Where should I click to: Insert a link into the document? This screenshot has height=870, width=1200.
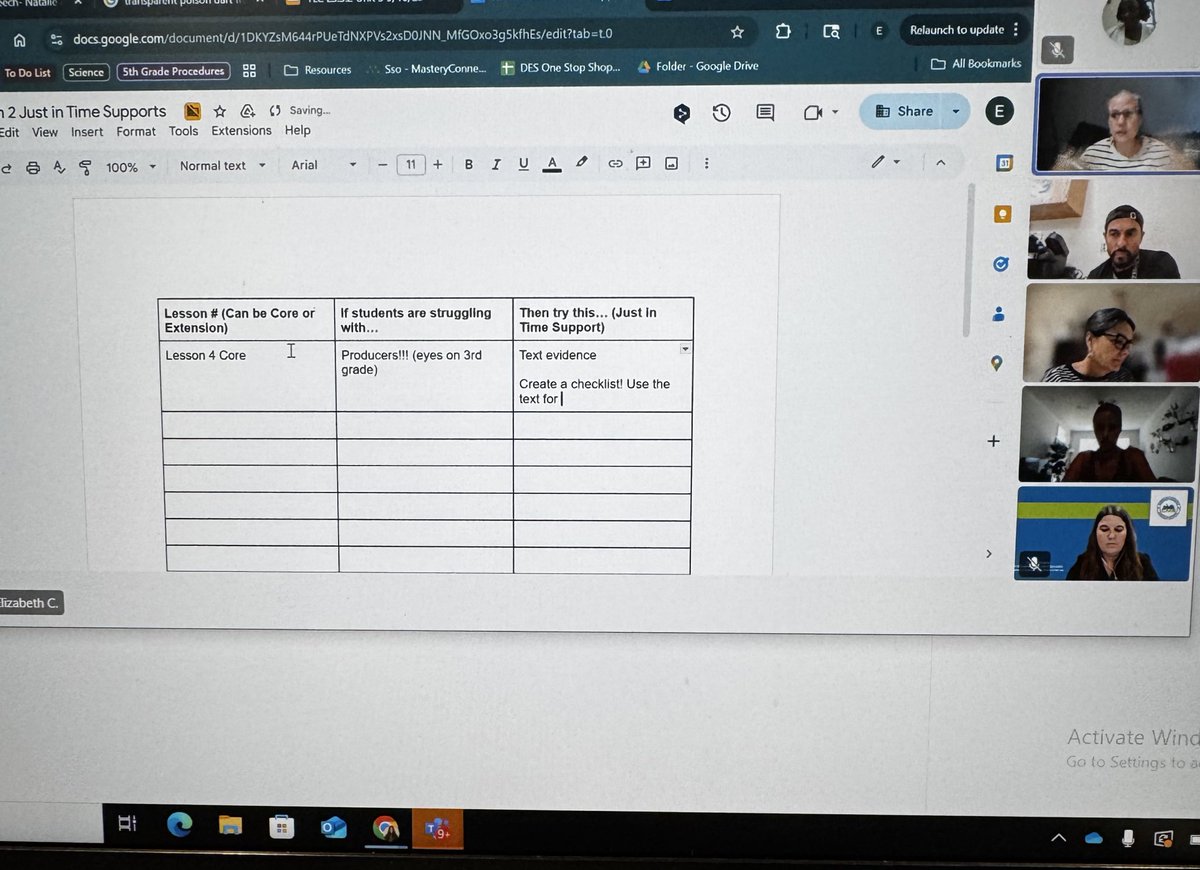click(616, 164)
